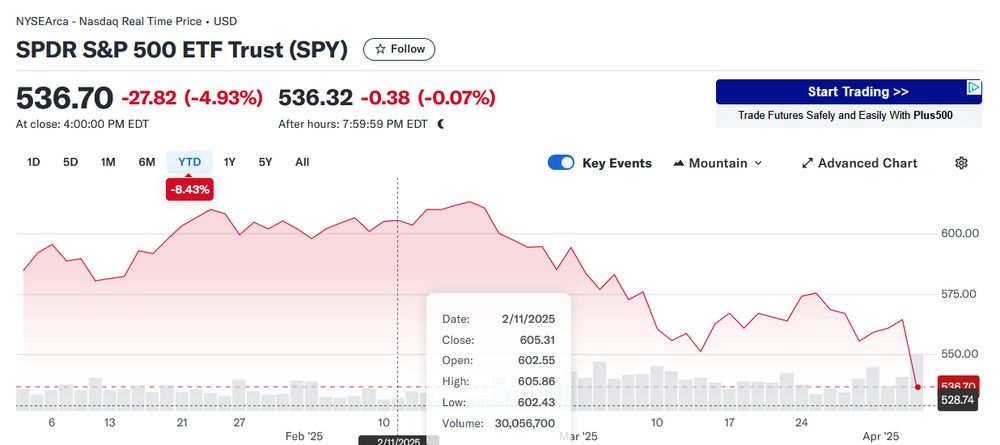The image size is (1000, 445).
Task: Select the YTD range tab
Action: pos(189,162)
